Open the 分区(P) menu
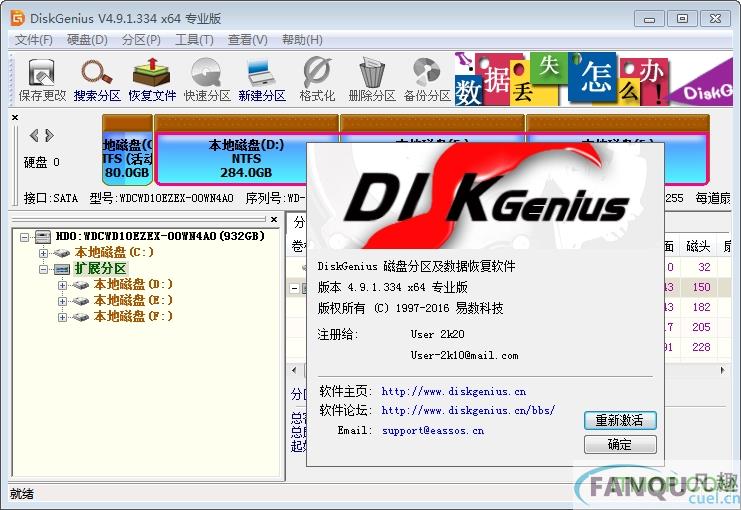The width and height of the screenshot is (741, 510). pyautogui.click(x=141, y=40)
